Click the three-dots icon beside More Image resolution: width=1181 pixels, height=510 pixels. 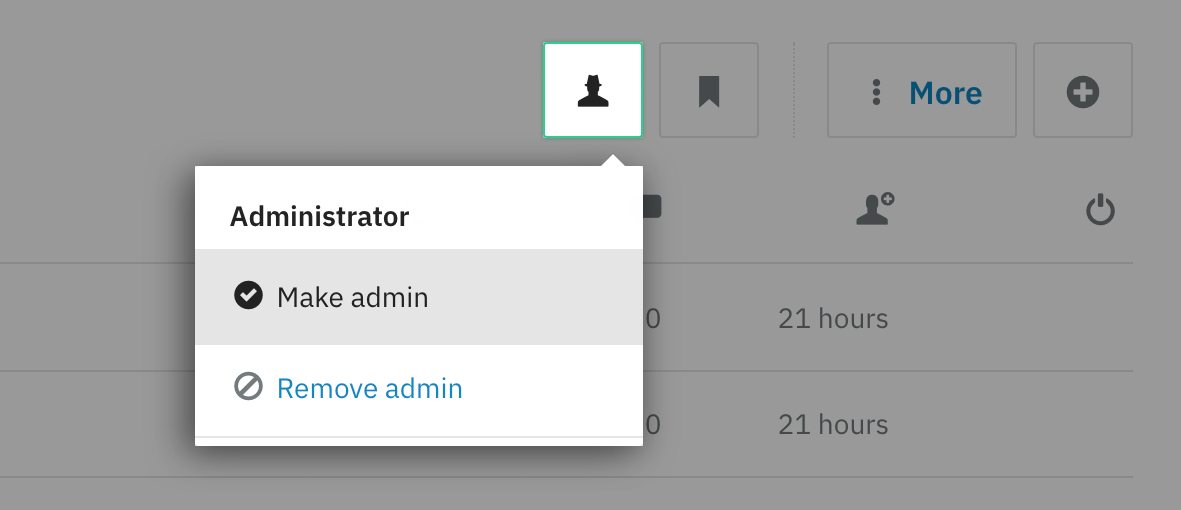876,92
